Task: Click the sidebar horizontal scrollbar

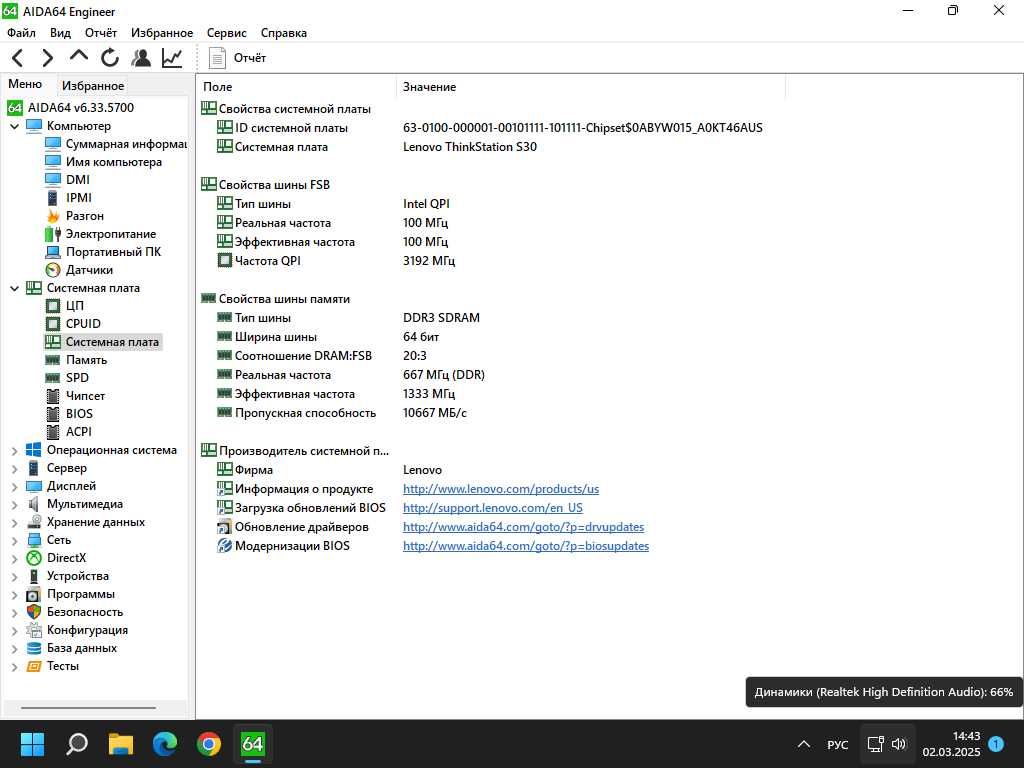Action: point(88,707)
